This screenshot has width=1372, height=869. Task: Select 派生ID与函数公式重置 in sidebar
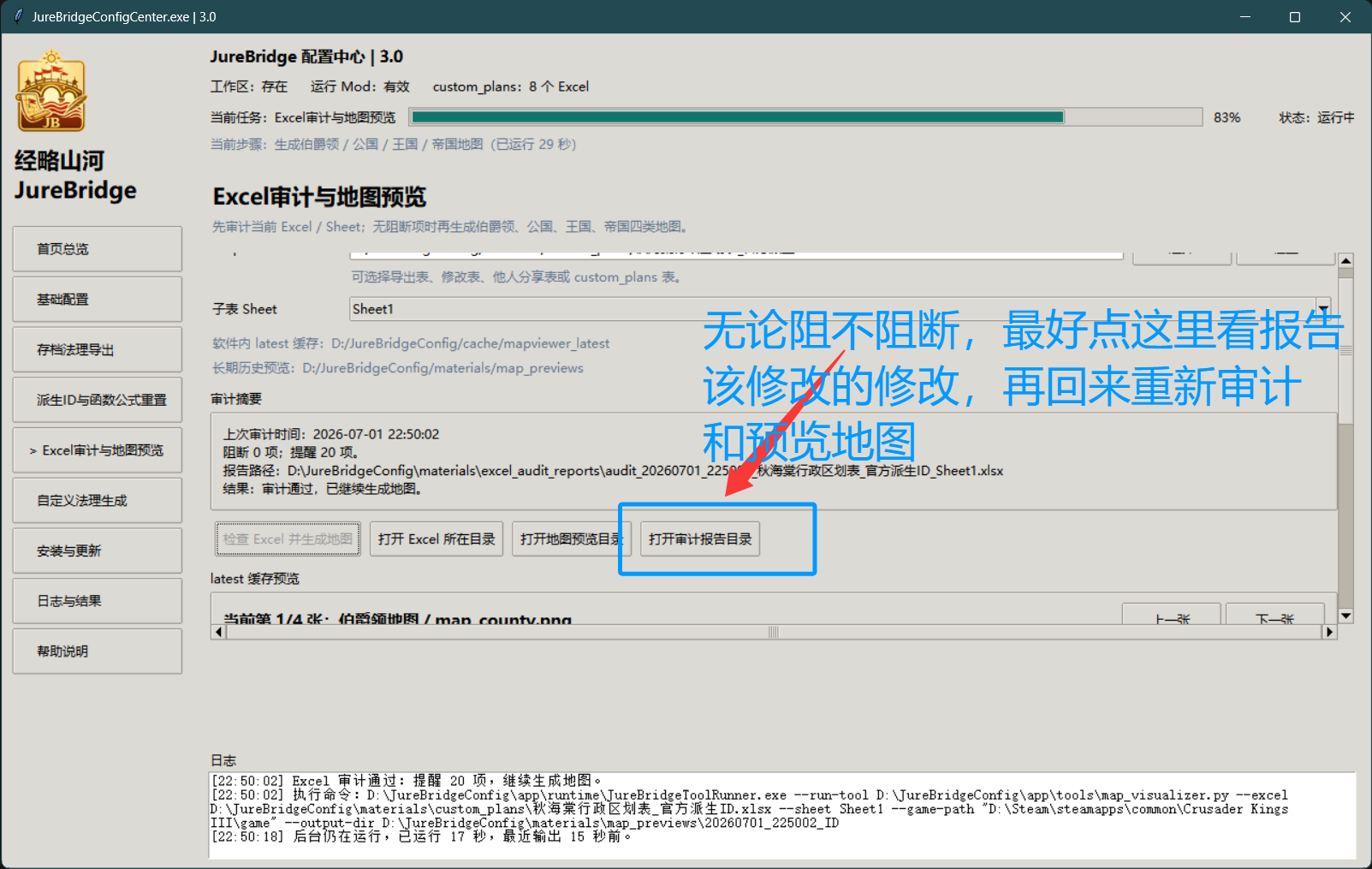click(98, 400)
